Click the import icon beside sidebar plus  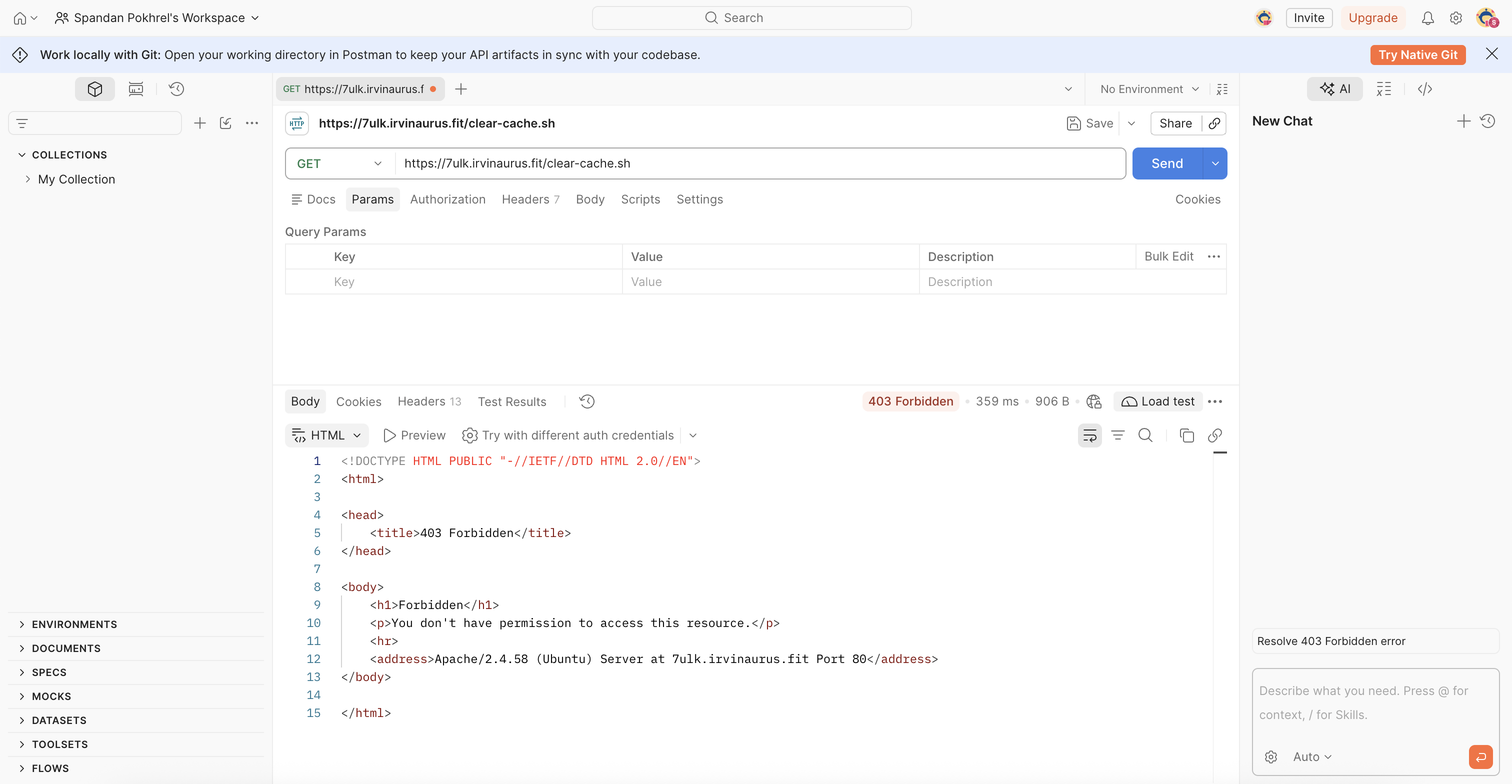coord(225,122)
